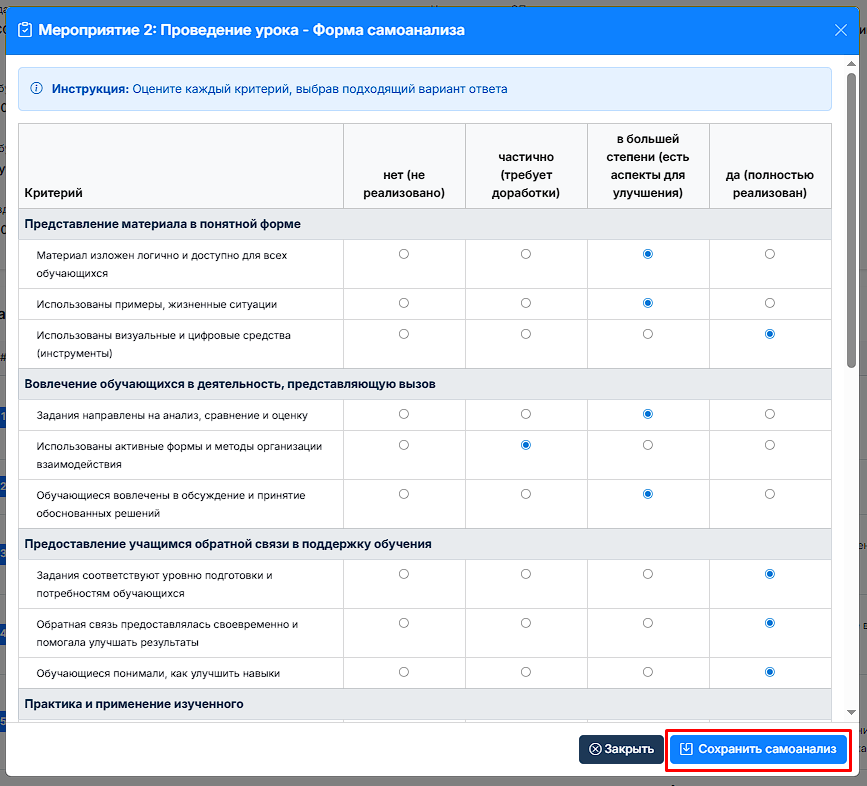867x786 pixels.
Task: Click section heading 'Предоставление учащимся обратной связи'
Action: [228, 544]
